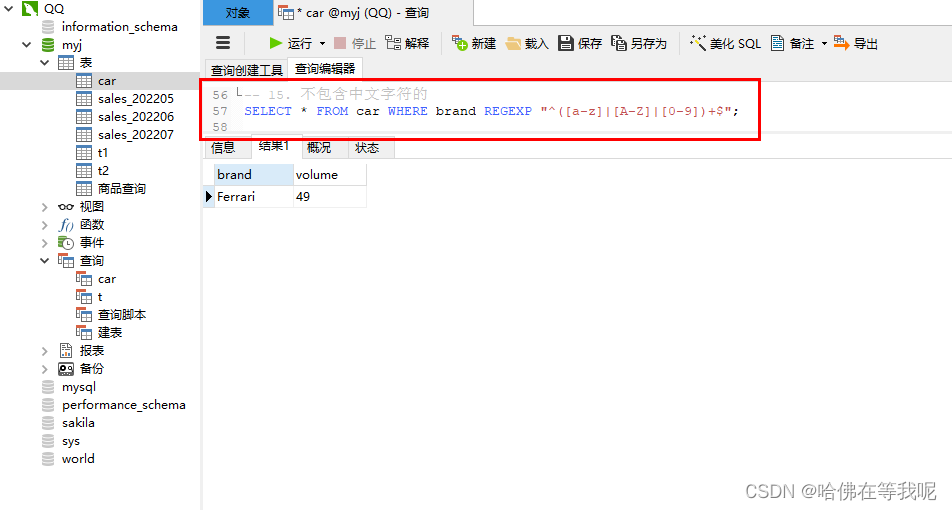This screenshot has width=952, height=510.
Task: Click the 备份 backup tape icon
Action: 66,369
